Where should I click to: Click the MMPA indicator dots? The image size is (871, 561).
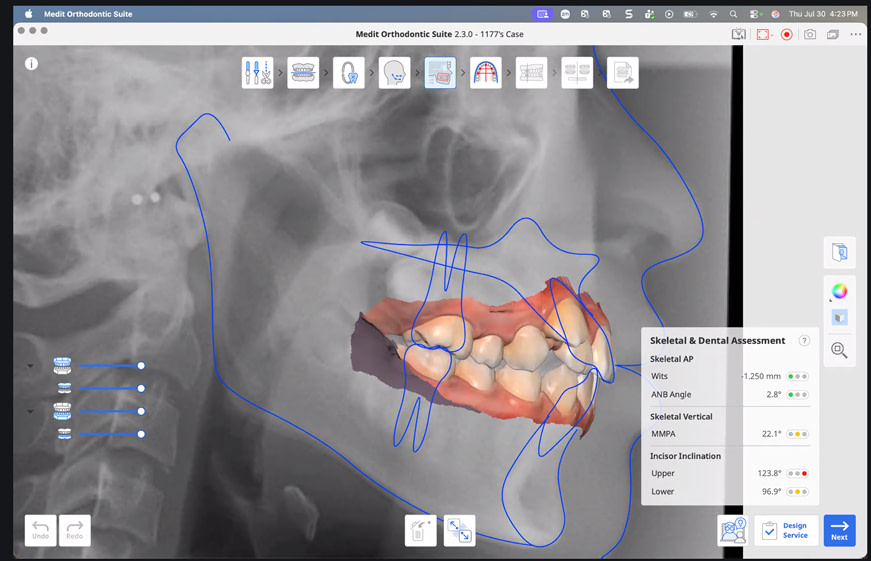tap(797, 434)
